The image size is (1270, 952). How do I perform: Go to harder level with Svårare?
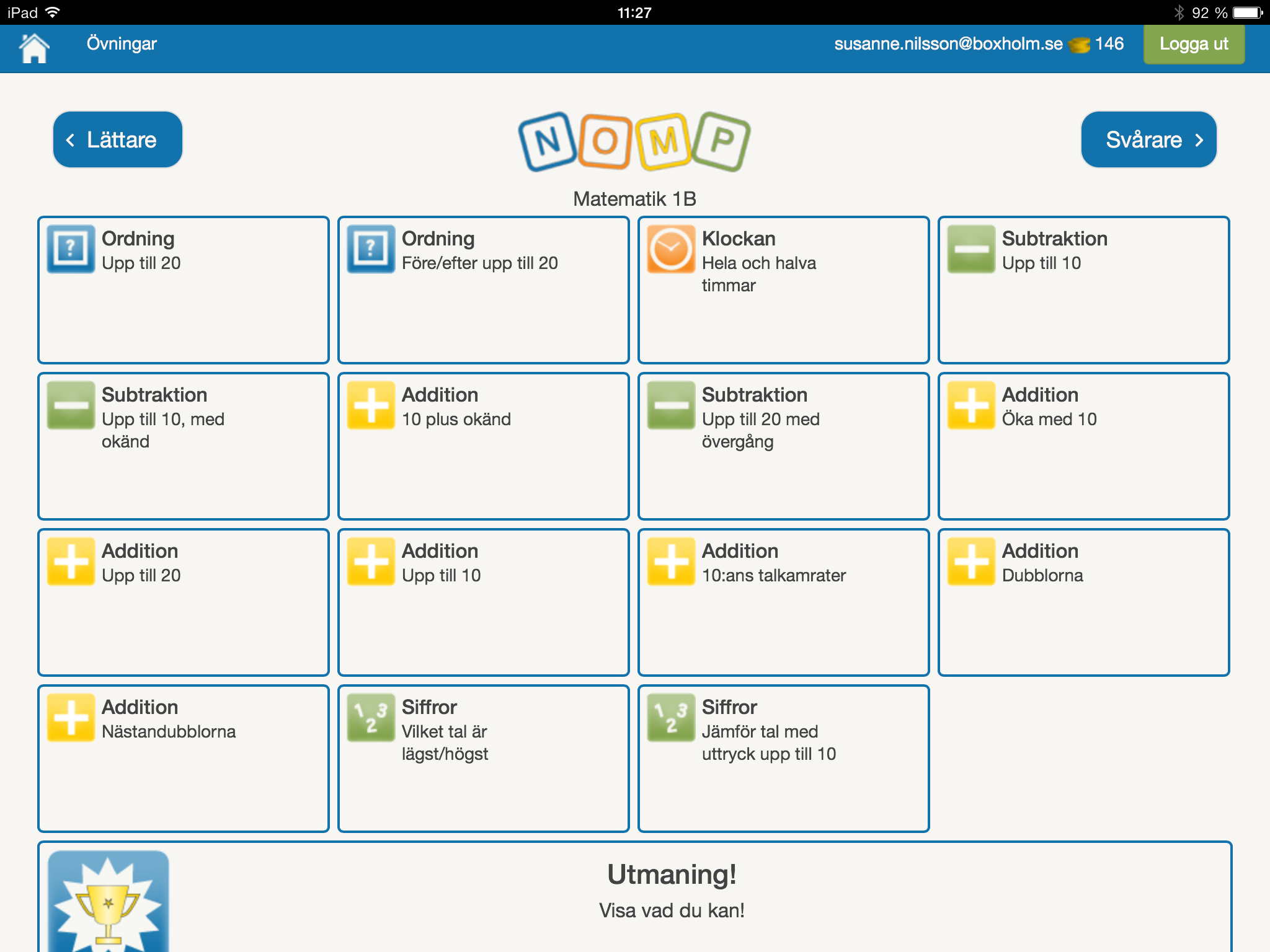(1148, 139)
